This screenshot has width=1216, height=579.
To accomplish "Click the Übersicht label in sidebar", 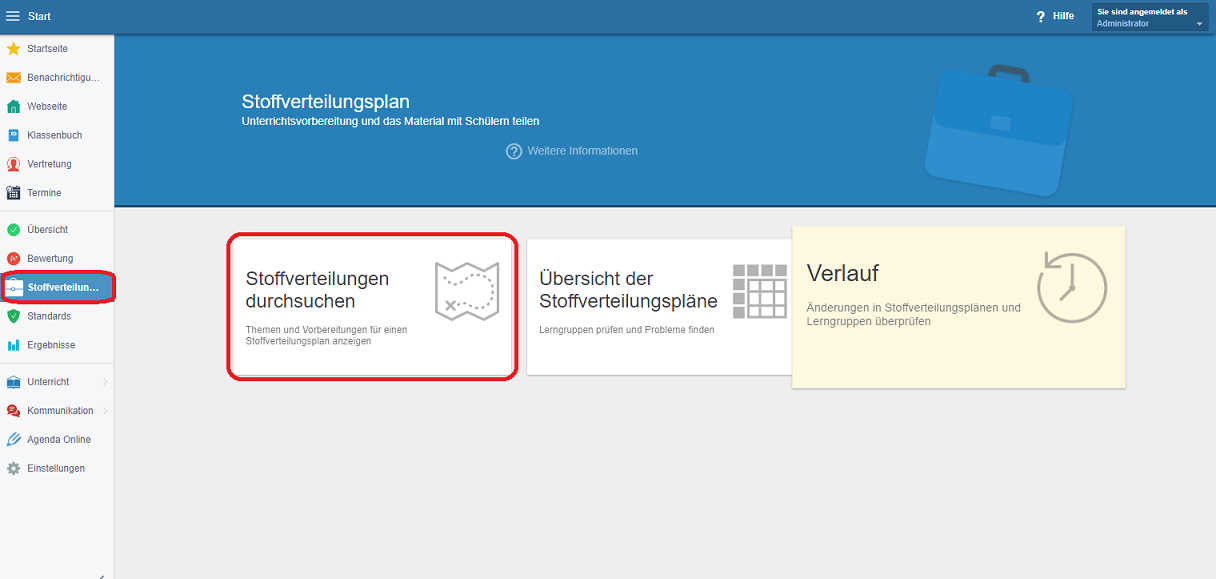I will point(47,230).
